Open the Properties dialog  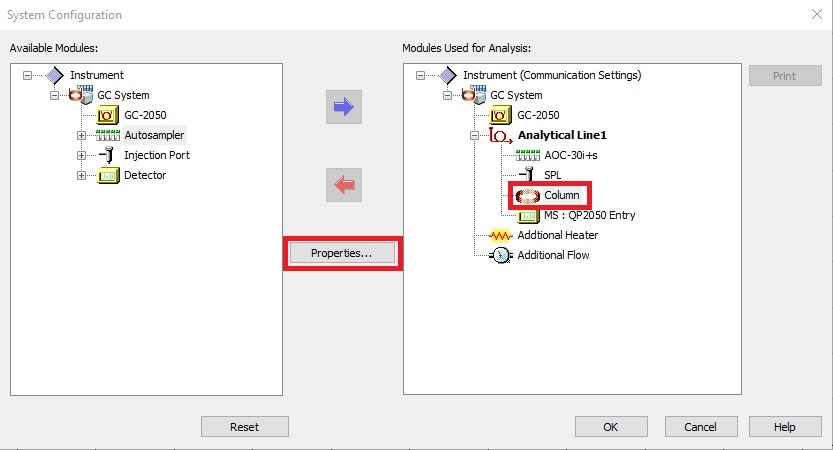pos(342,253)
